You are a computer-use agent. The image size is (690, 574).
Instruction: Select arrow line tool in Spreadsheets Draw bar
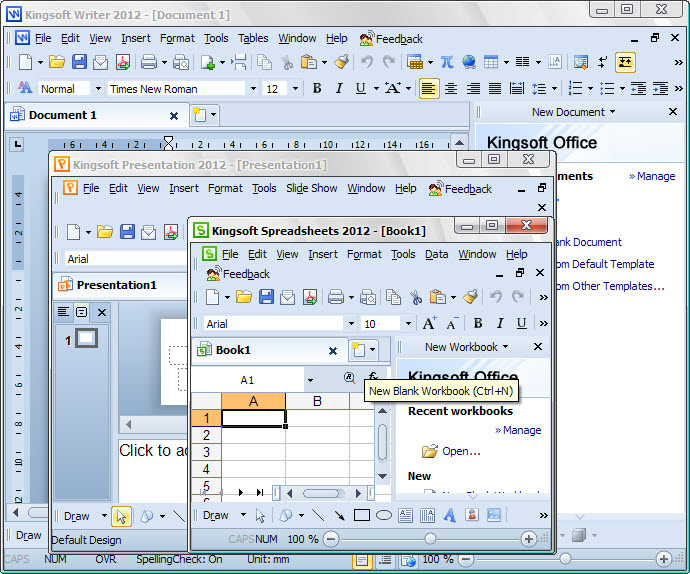pos(339,515)
